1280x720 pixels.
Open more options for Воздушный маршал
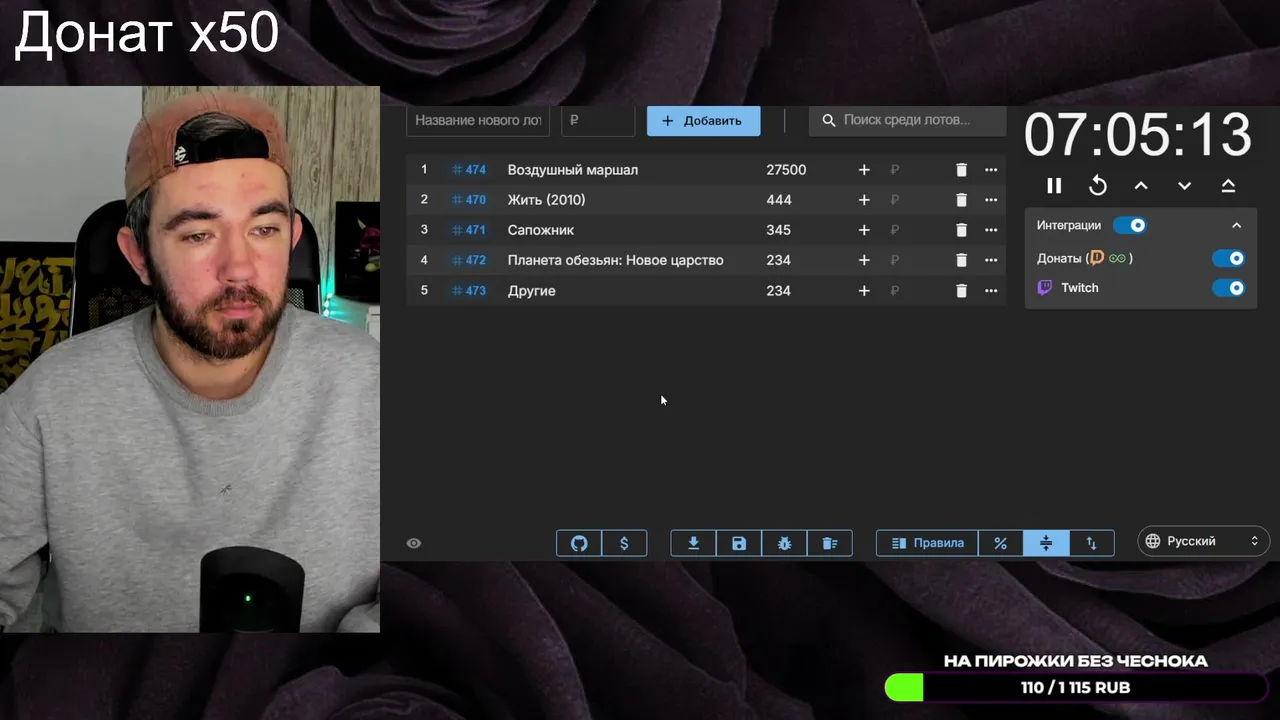click(991, 170)
